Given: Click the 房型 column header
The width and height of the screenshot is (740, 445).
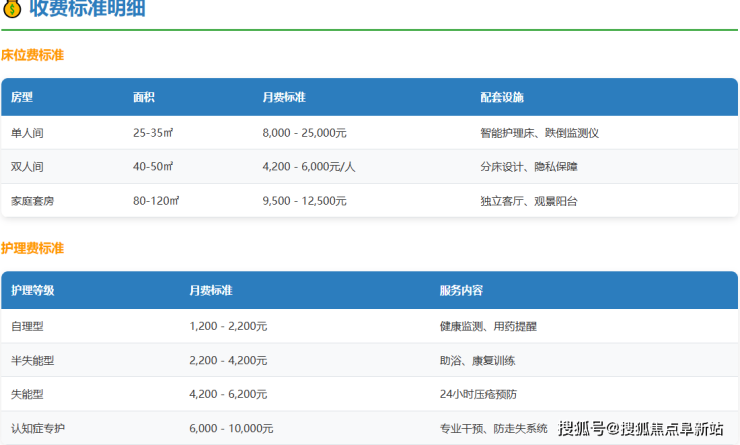Looking at the screenshot, I should coord(22,97).
